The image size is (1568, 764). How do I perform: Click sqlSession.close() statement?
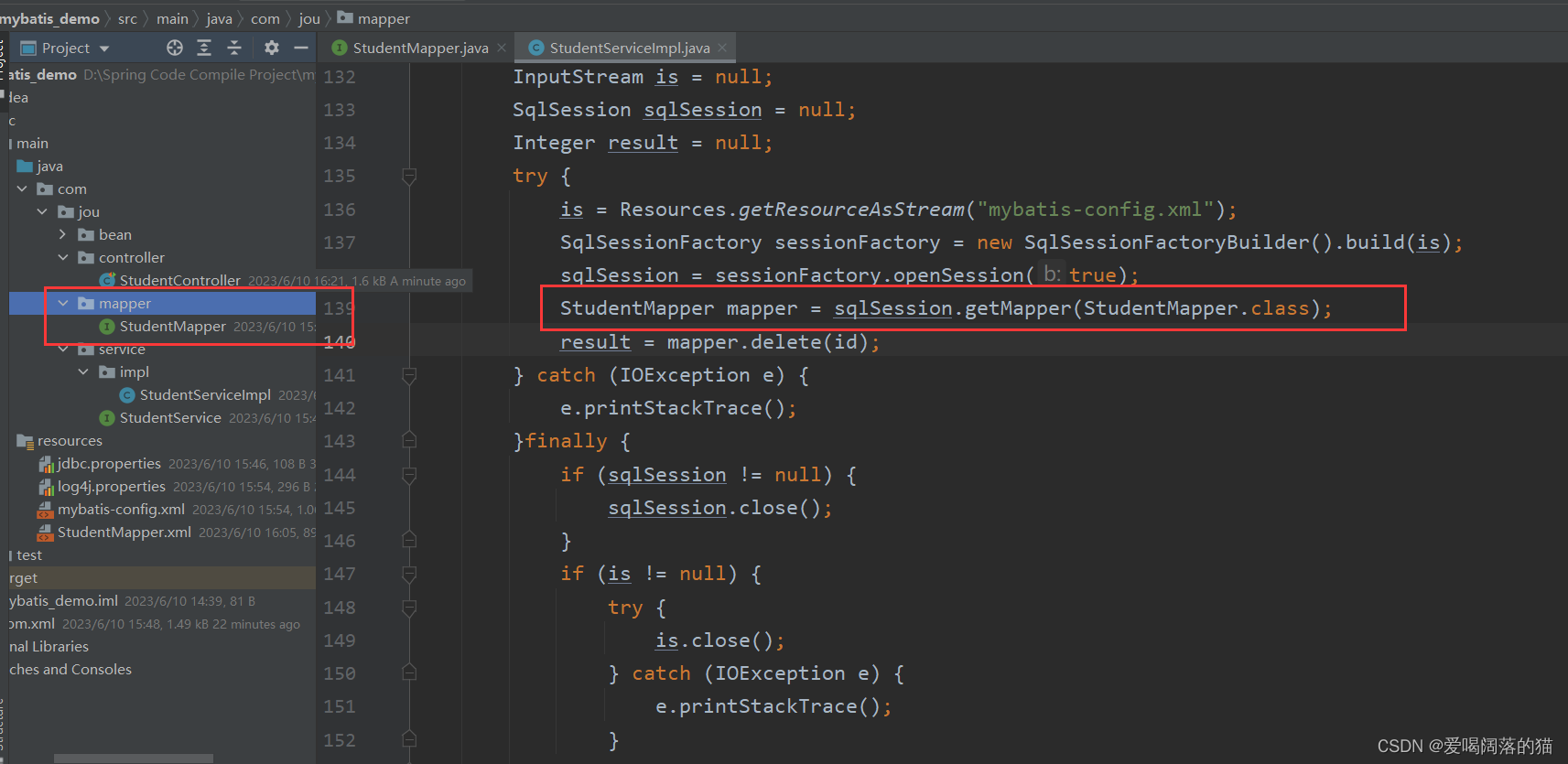click(x=720, y=508)
